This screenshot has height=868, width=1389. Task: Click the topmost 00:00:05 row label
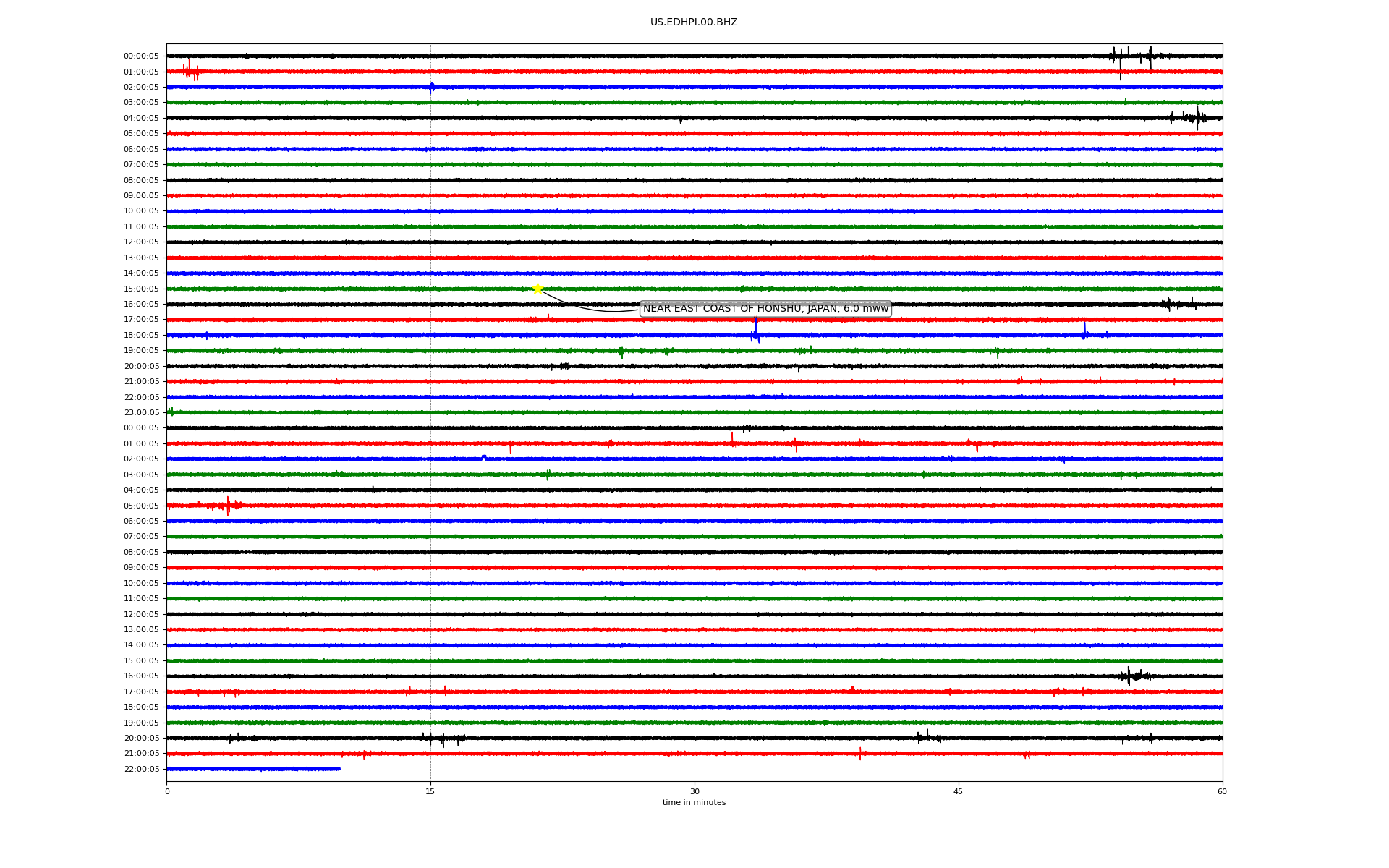pyautogui.click(x=141, y=56)
